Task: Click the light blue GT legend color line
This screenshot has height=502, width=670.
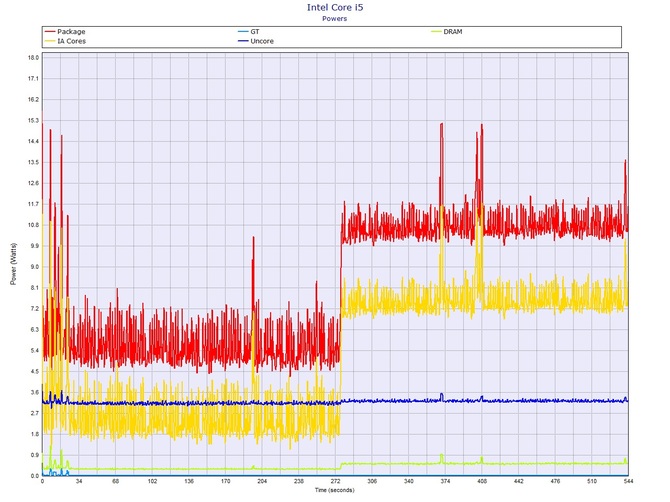Action: tap(243, 32)
